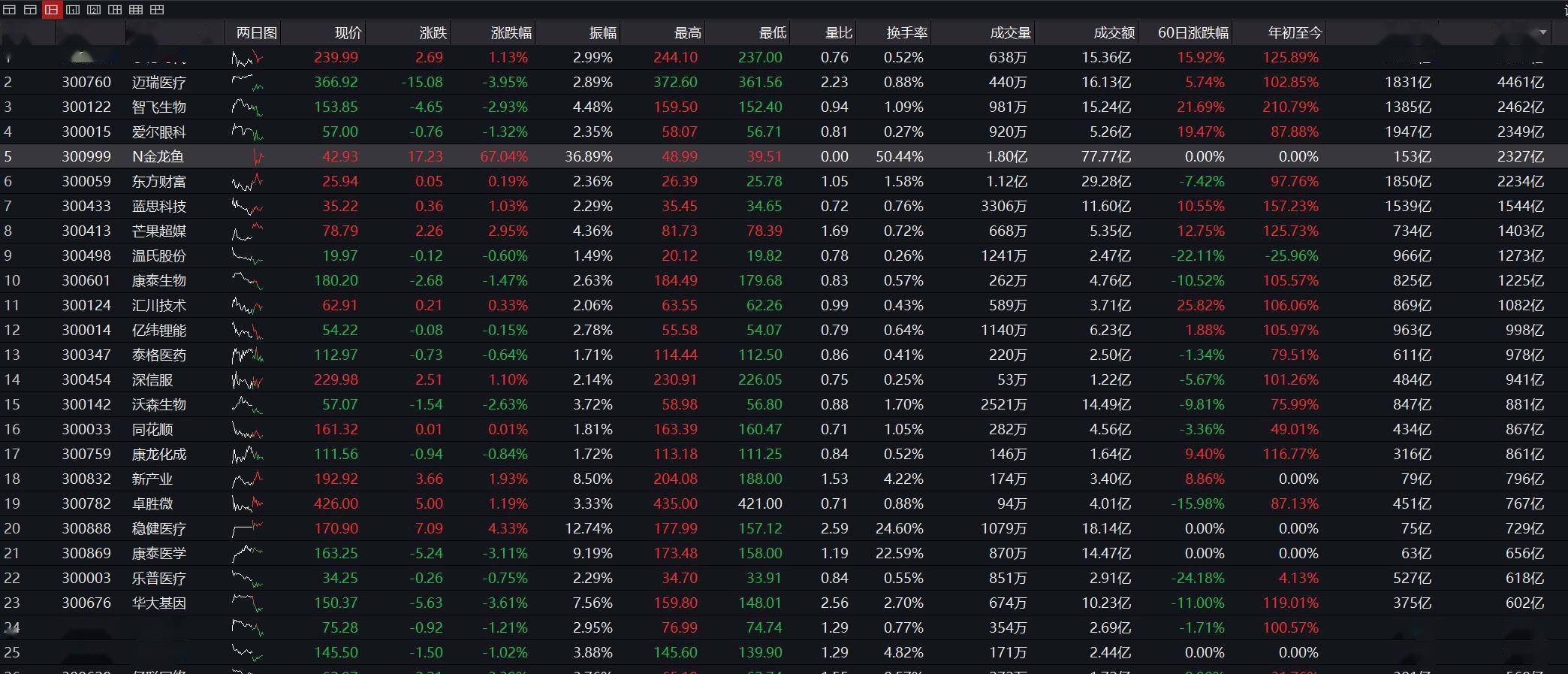
Task: Select stock name 温氏股份
Action: point(159,256)
